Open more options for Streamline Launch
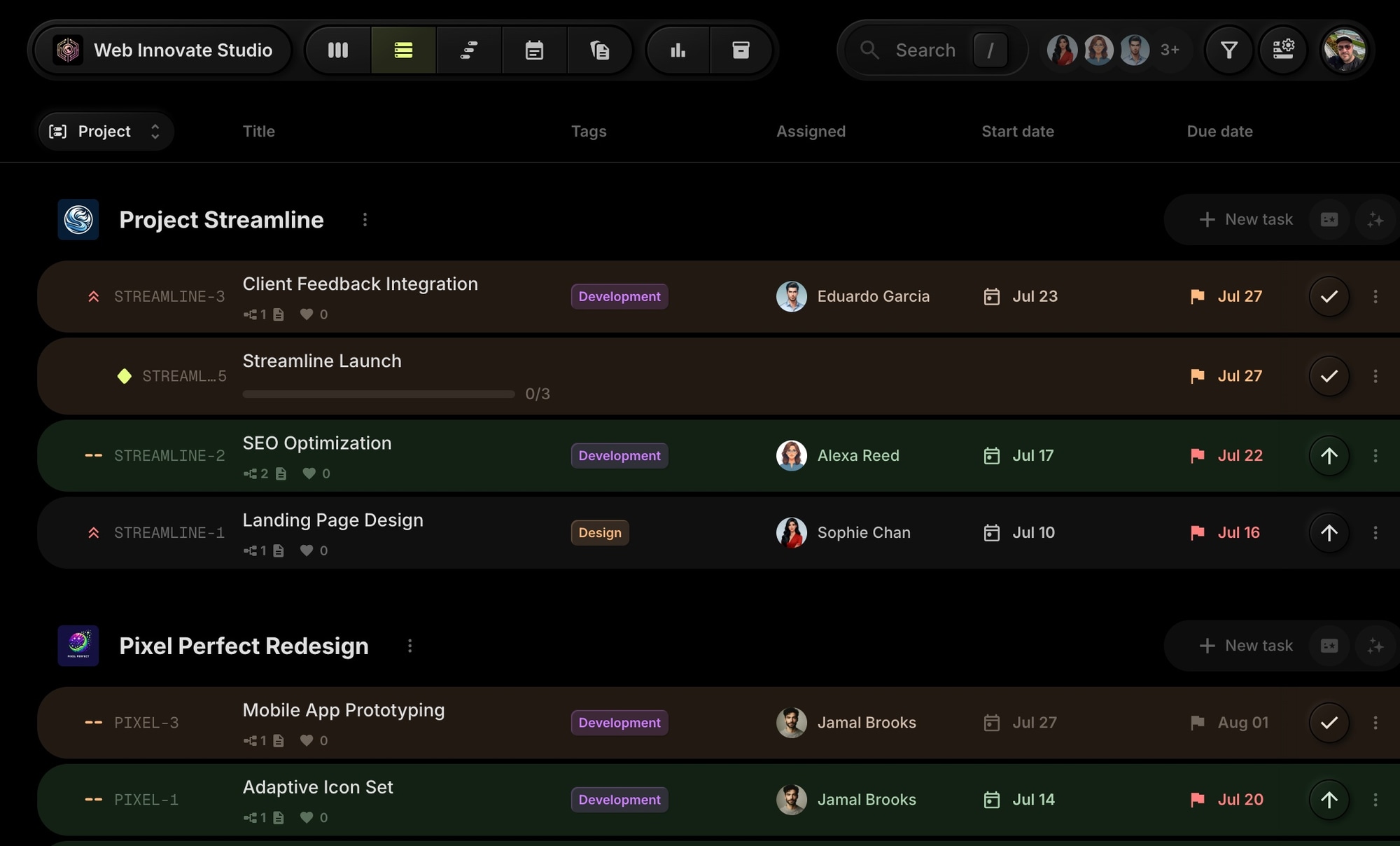Screen dimensions: 1400x846 pos(1375,376)
